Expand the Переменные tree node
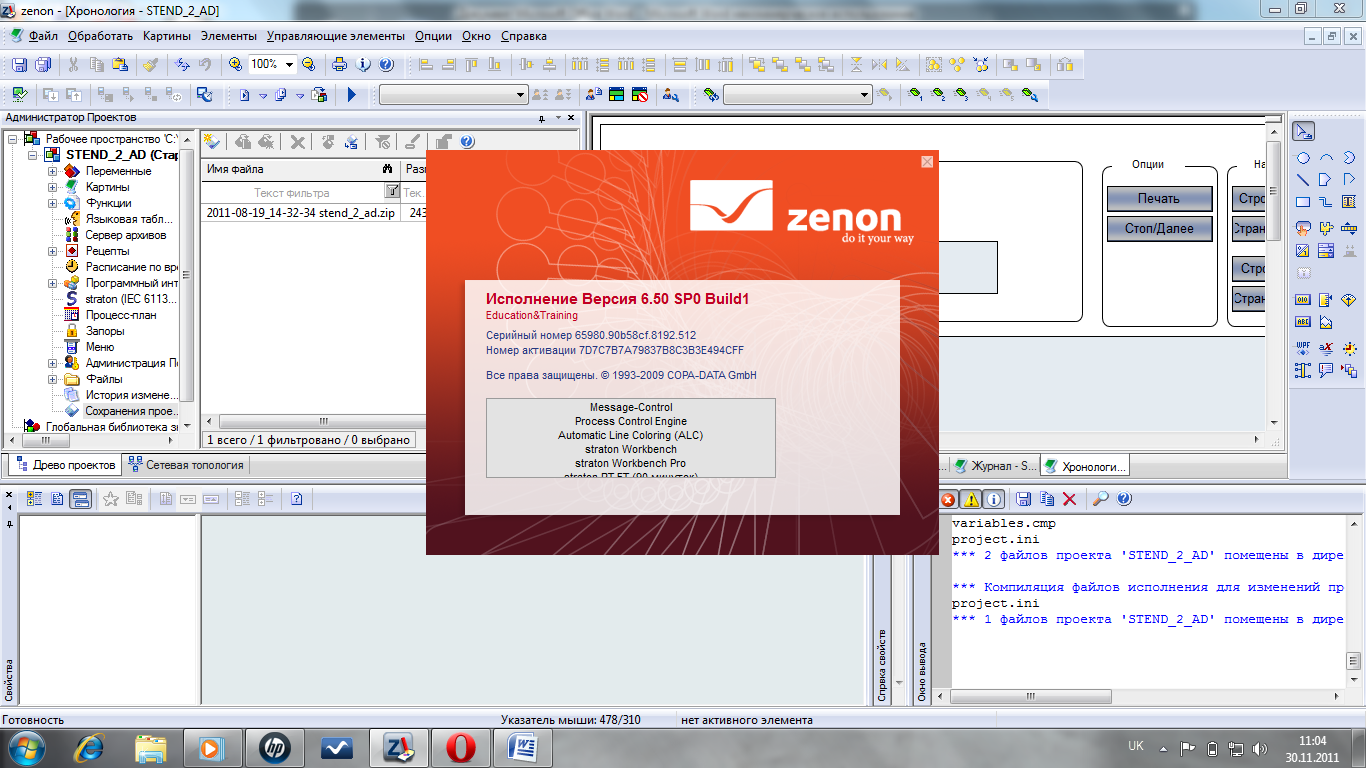 pos(52,171)
